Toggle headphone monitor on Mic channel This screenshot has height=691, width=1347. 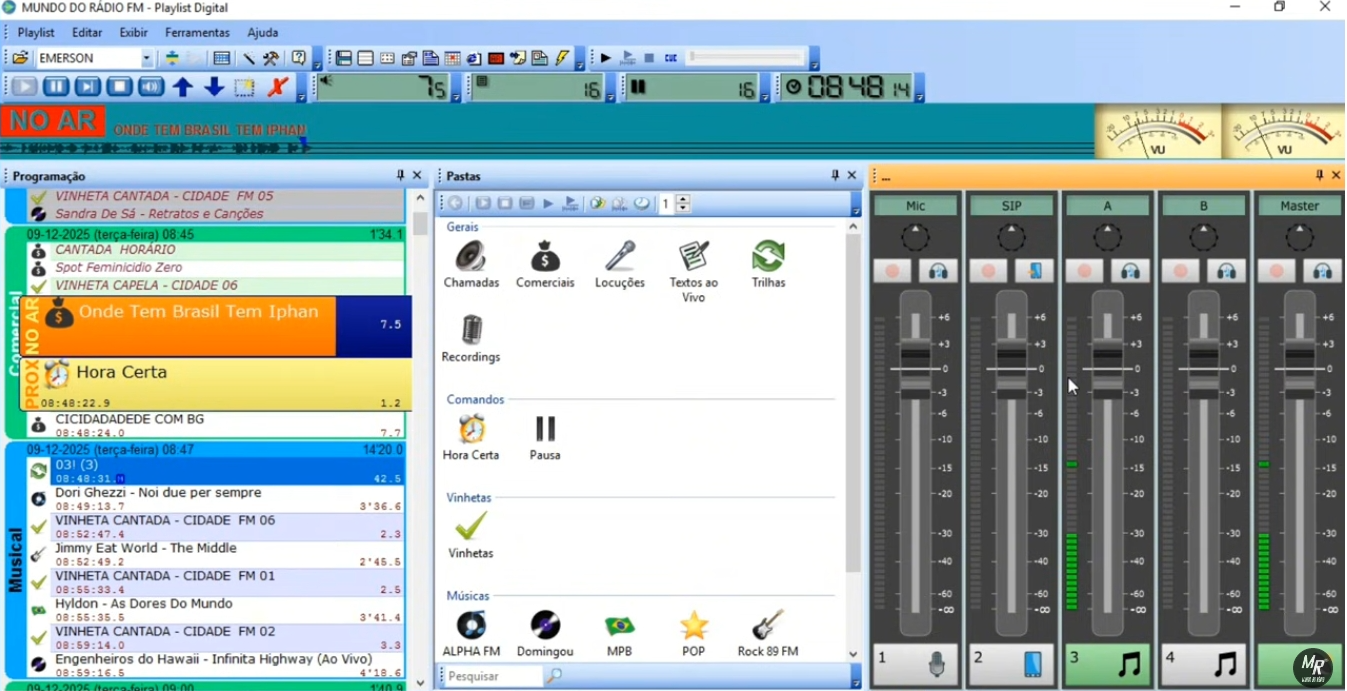tap(938, 271)
